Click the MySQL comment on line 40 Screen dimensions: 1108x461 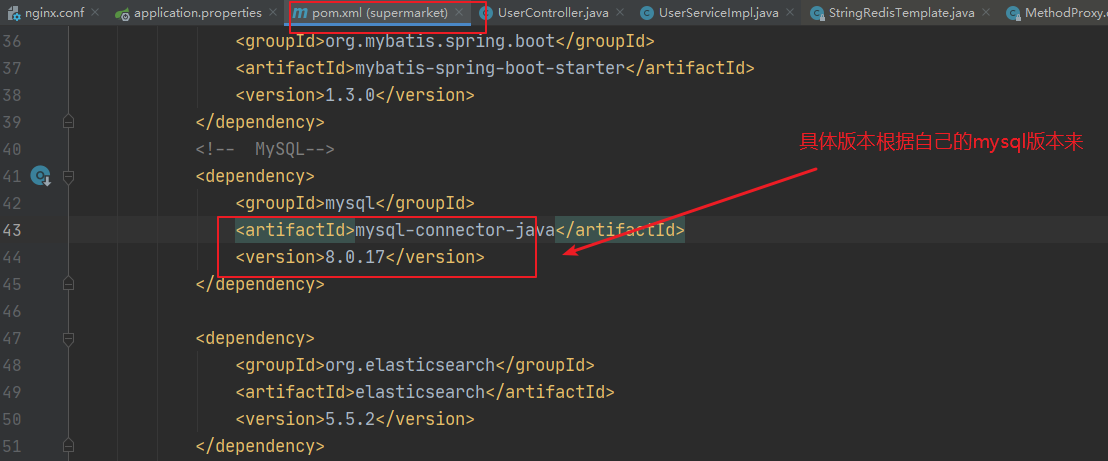[265, 149]
